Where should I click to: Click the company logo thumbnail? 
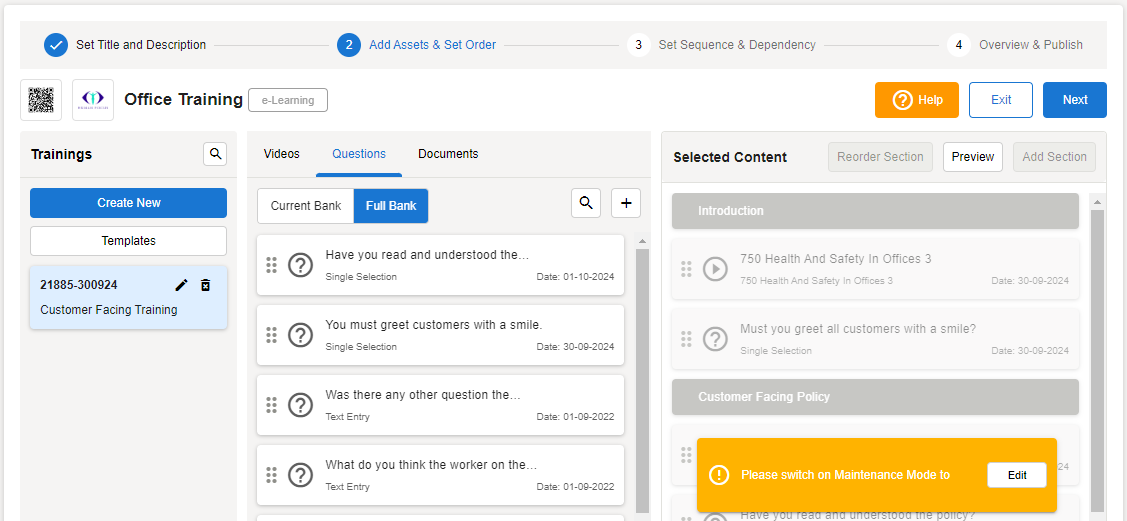[93, 100]
